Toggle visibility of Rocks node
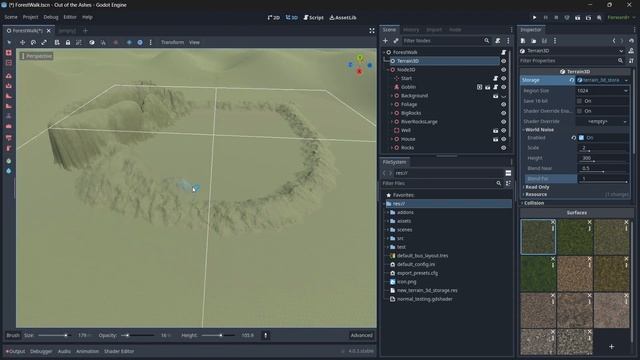This screenshot has width=640, height=360. pos(503,148)
